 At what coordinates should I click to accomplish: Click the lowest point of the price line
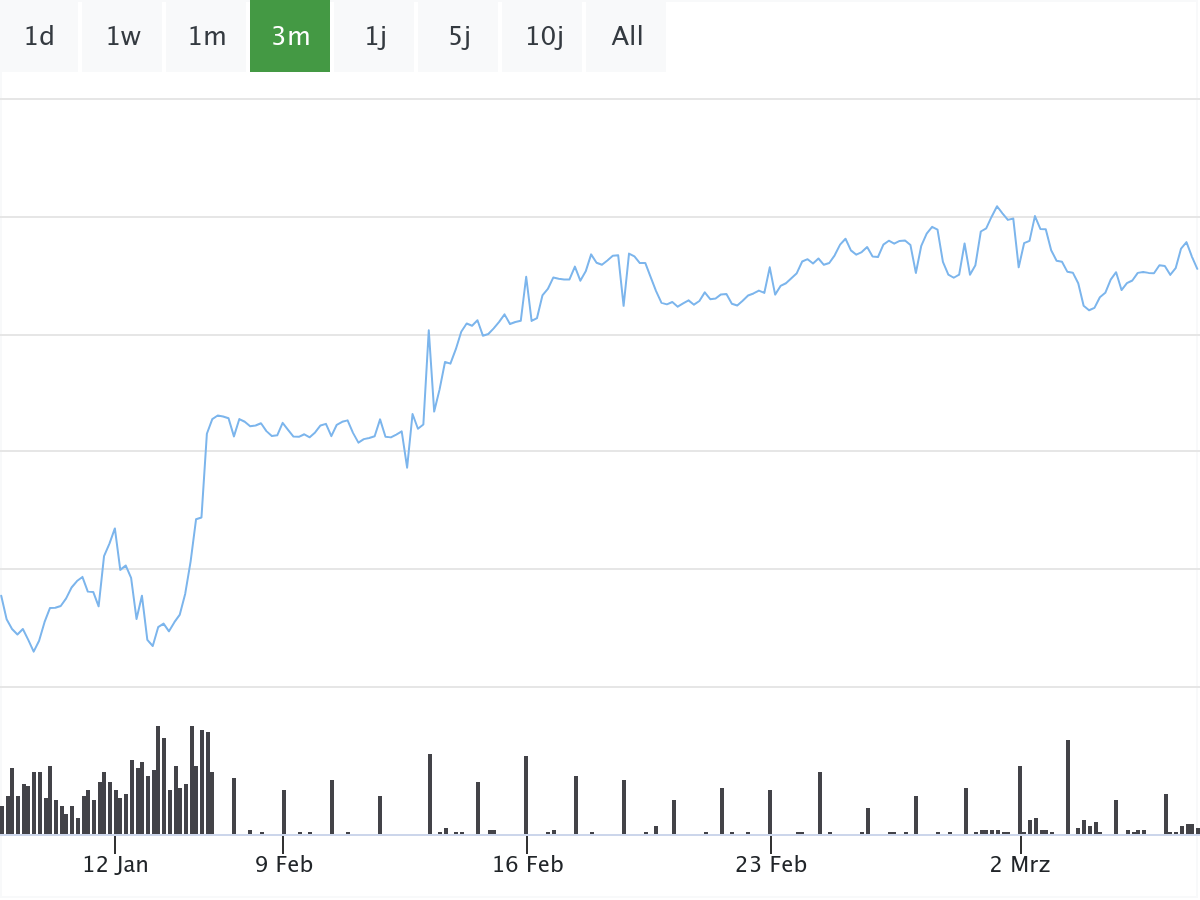[x=34, y=651]
